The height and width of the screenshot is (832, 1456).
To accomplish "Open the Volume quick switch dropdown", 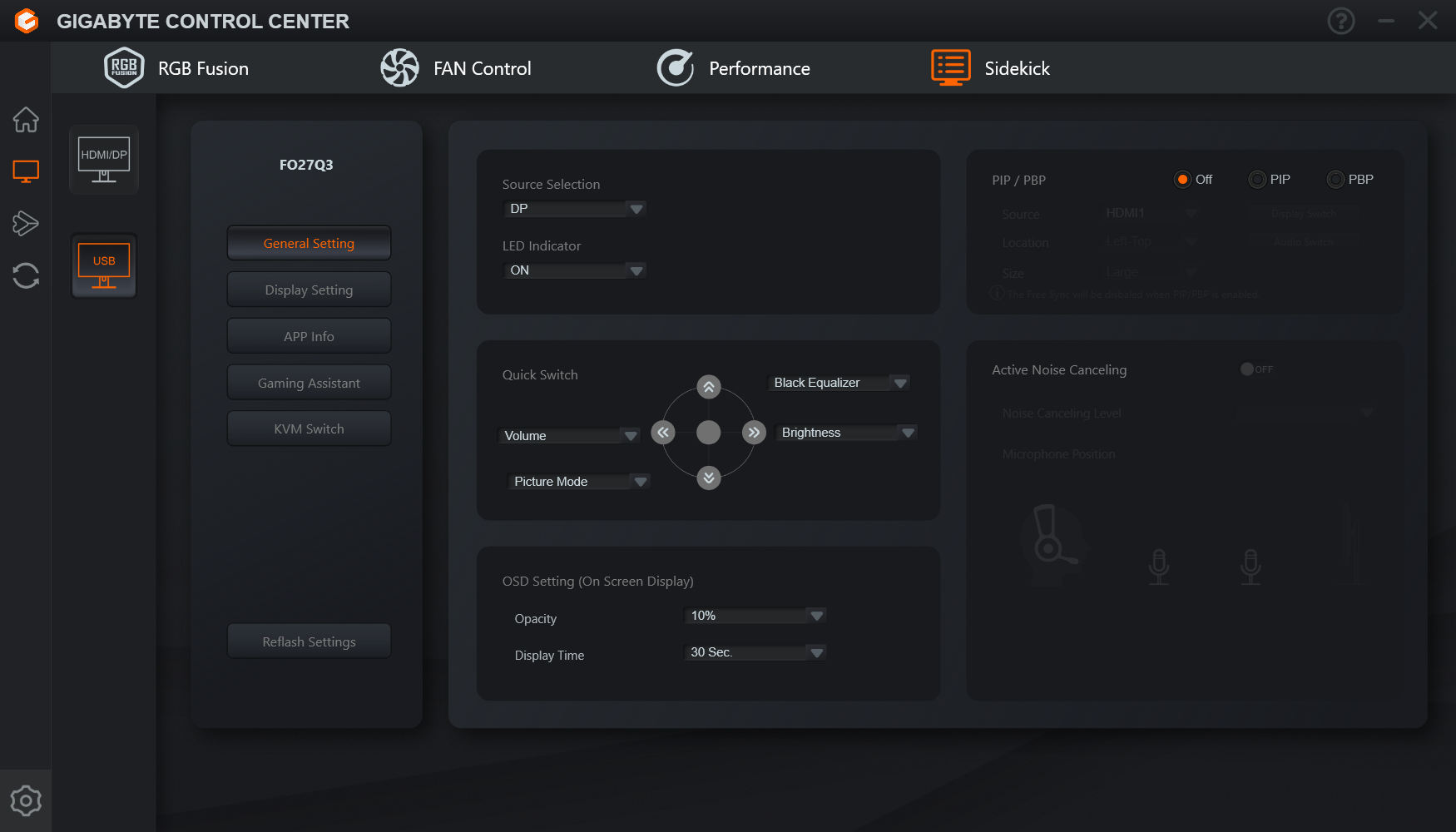I will (x=569, y=436).
